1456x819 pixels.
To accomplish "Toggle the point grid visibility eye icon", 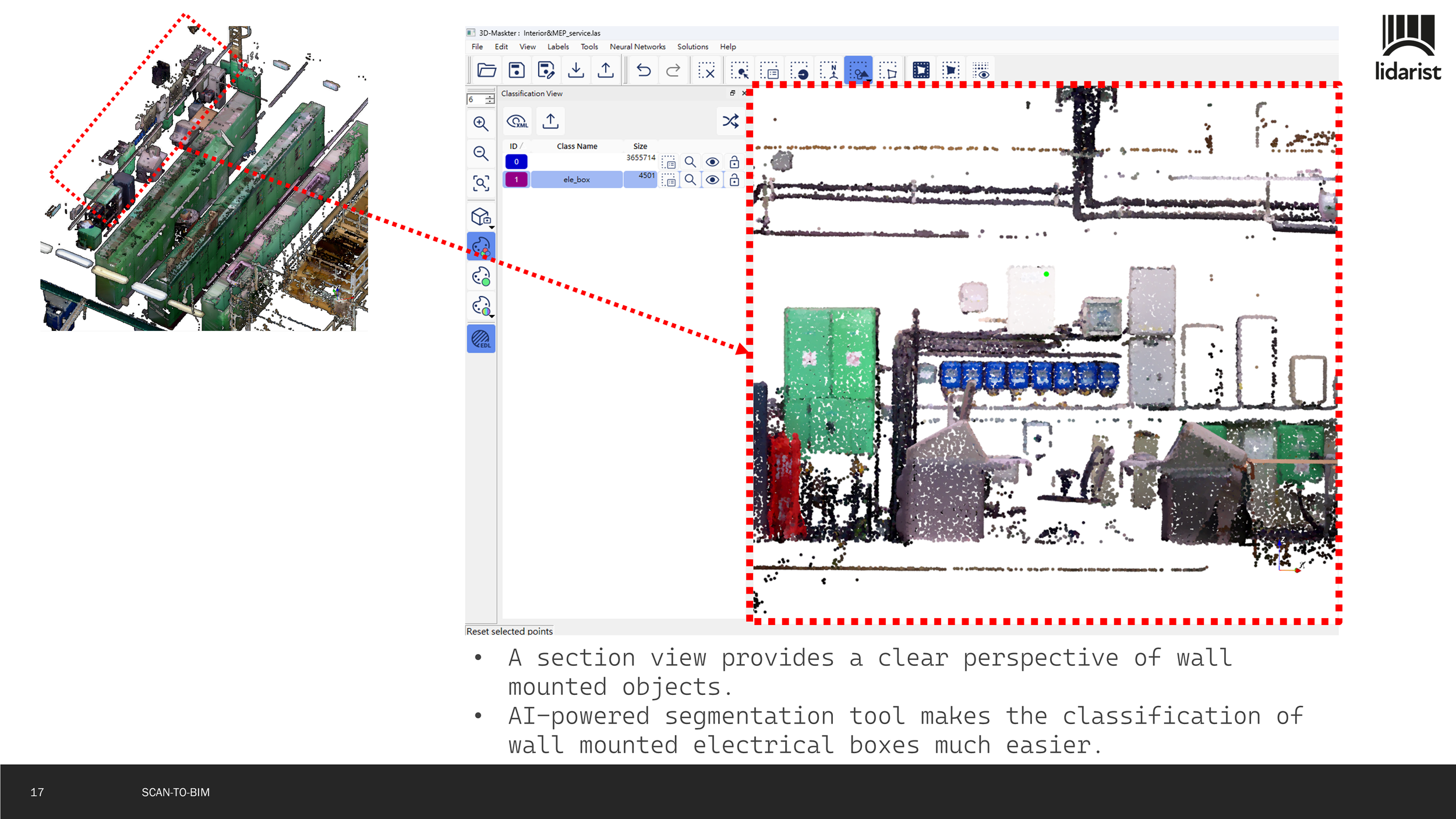I will tap(981, 70).
